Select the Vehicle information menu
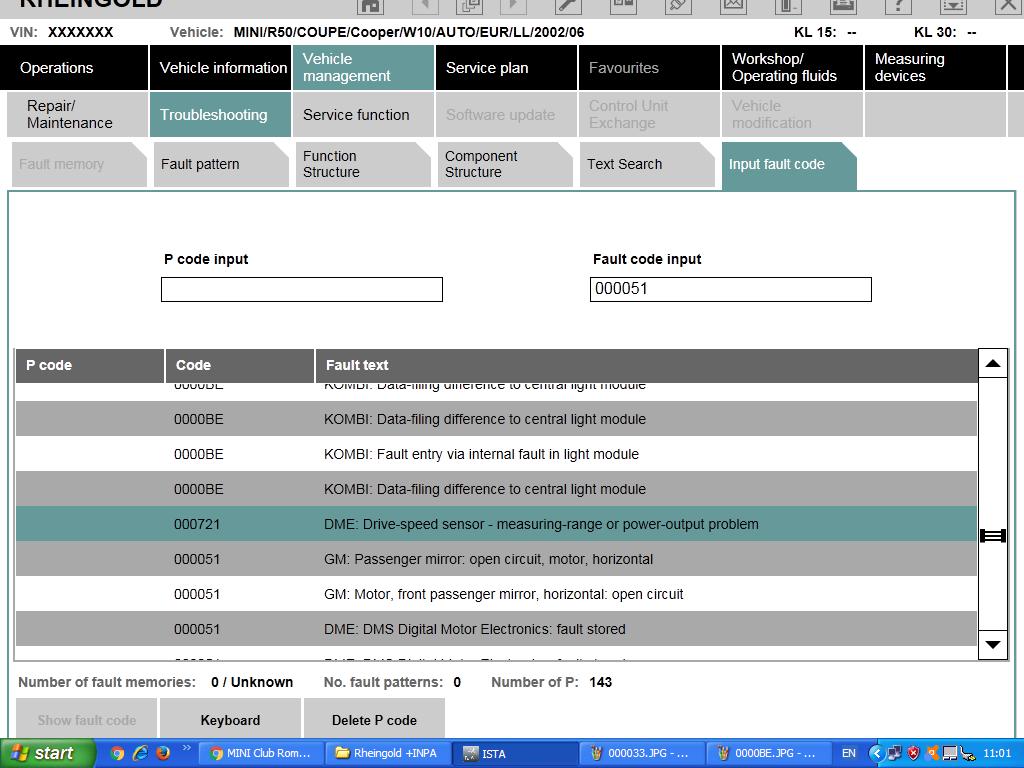This screenshot has height=768, width=1024. [x=222, y=68]
